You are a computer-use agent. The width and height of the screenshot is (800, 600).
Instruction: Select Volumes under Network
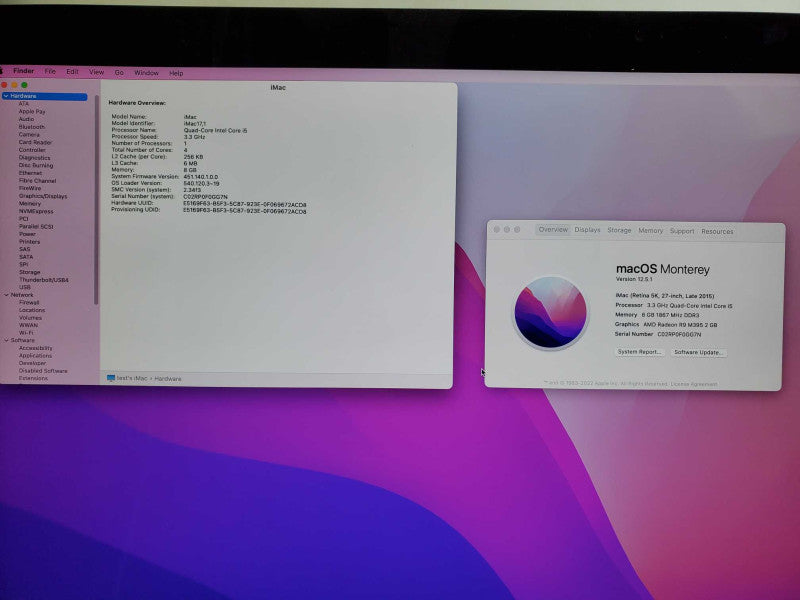pyautogui.click(x=31, y=318)
